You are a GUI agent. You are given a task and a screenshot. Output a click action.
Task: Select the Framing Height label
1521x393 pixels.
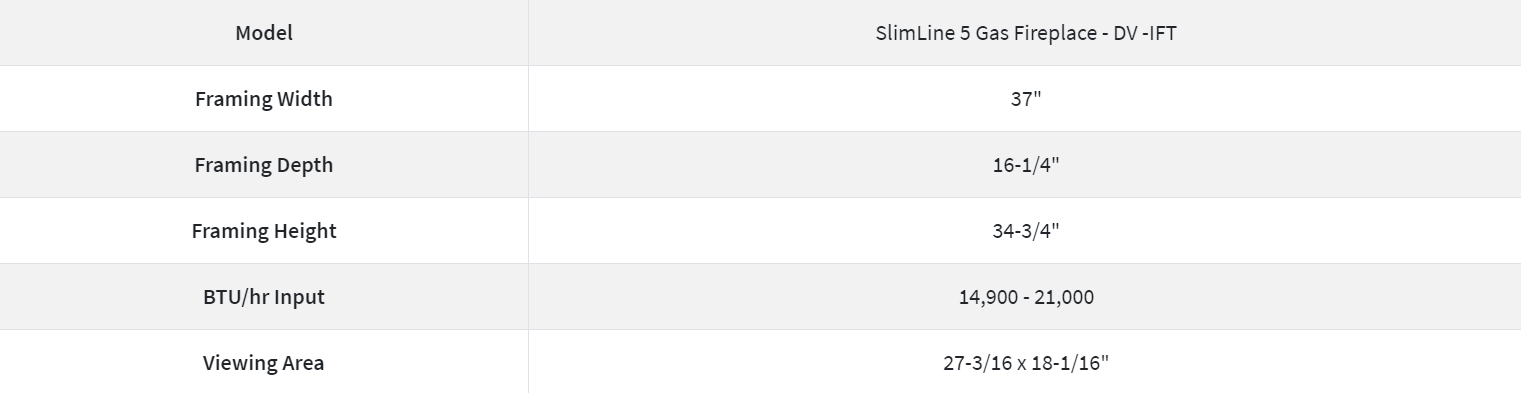pyautogui.click(x=264, y=231)
